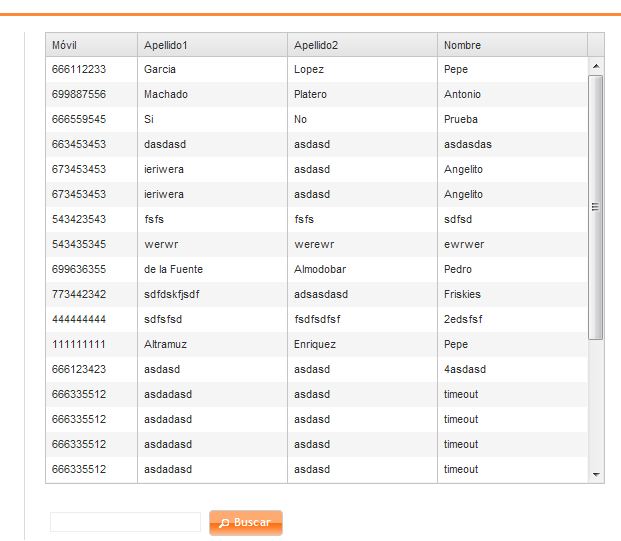Click the vertical scrollbar thumb
The height and width of the screenshot is (541, 621).
coord(596,207)
